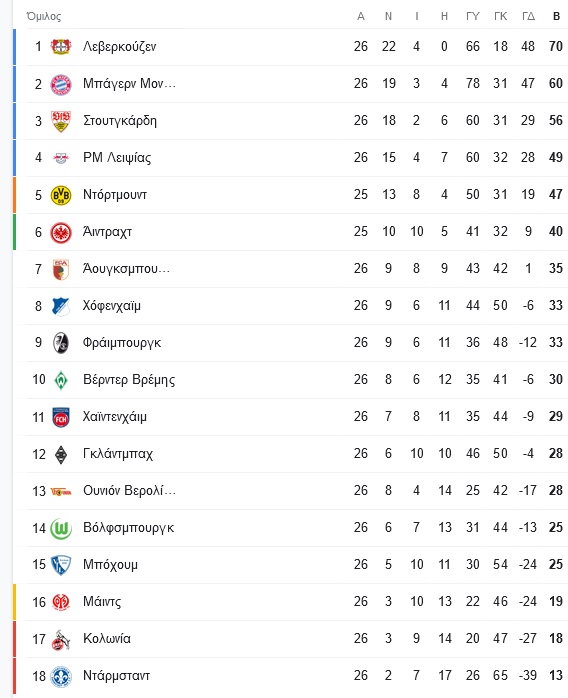
Task: Click the Bayern Munich crest icon
Action: [x=61, y=84]
